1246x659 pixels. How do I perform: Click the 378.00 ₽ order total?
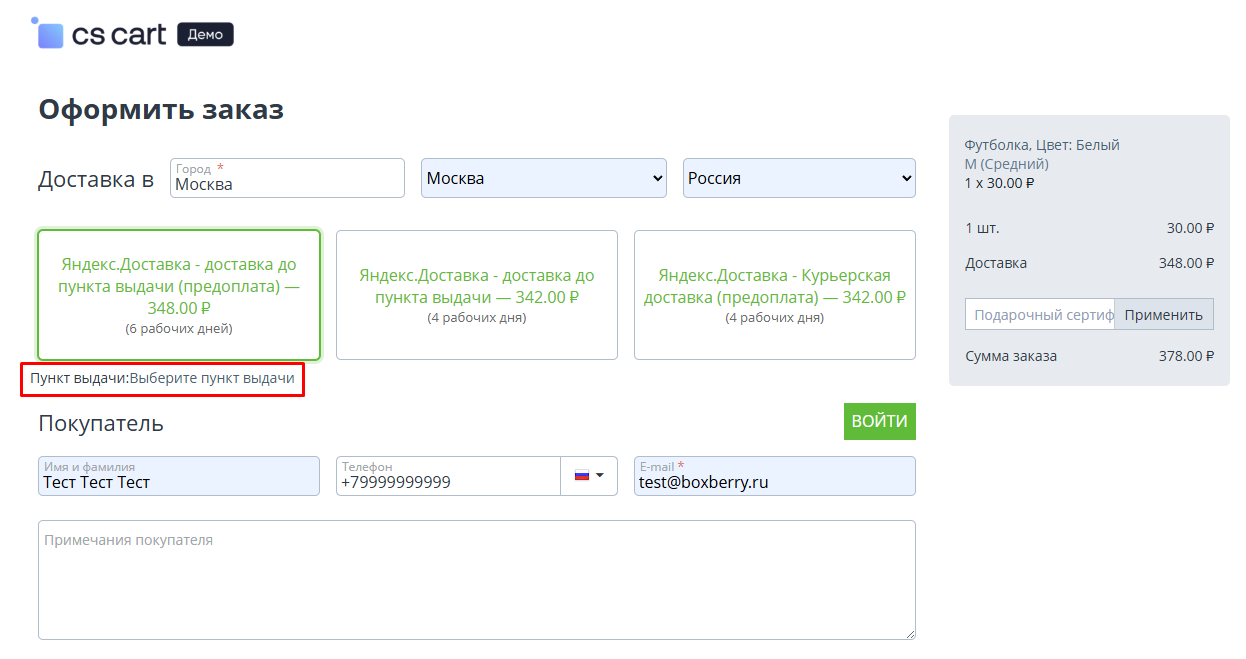[x=1186, y=356]
